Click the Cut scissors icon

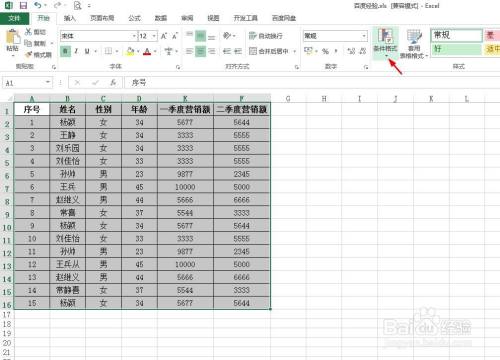click(x=28, y=32)
